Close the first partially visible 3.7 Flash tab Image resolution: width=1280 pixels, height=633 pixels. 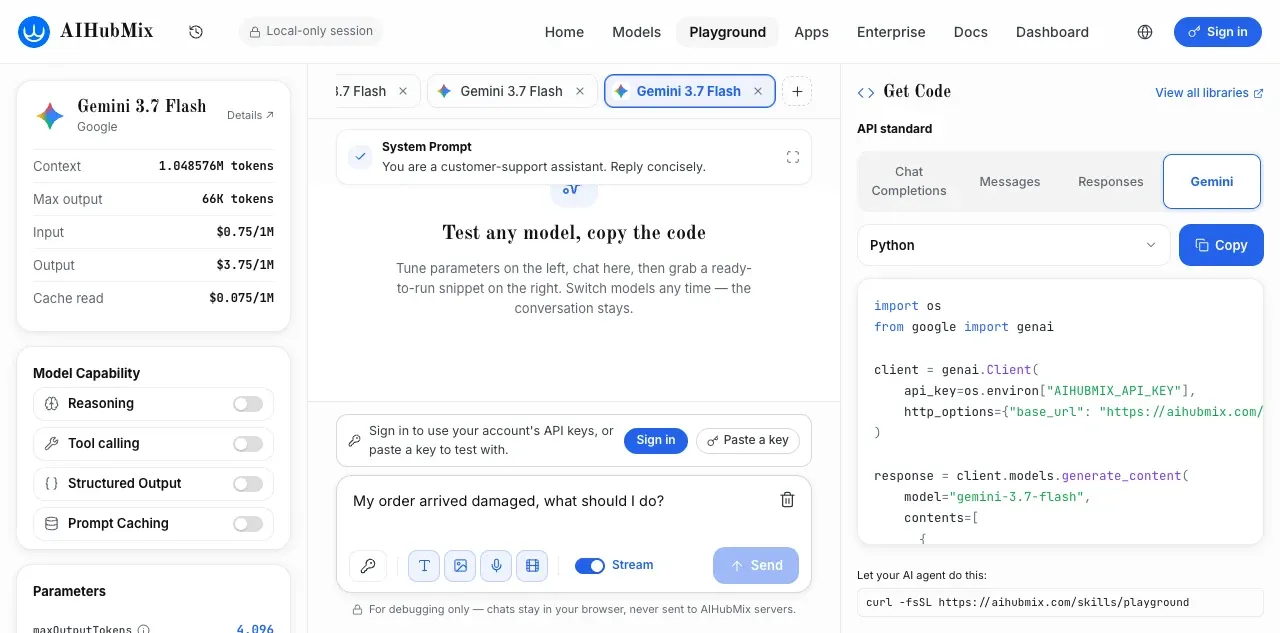coord(403,91)
